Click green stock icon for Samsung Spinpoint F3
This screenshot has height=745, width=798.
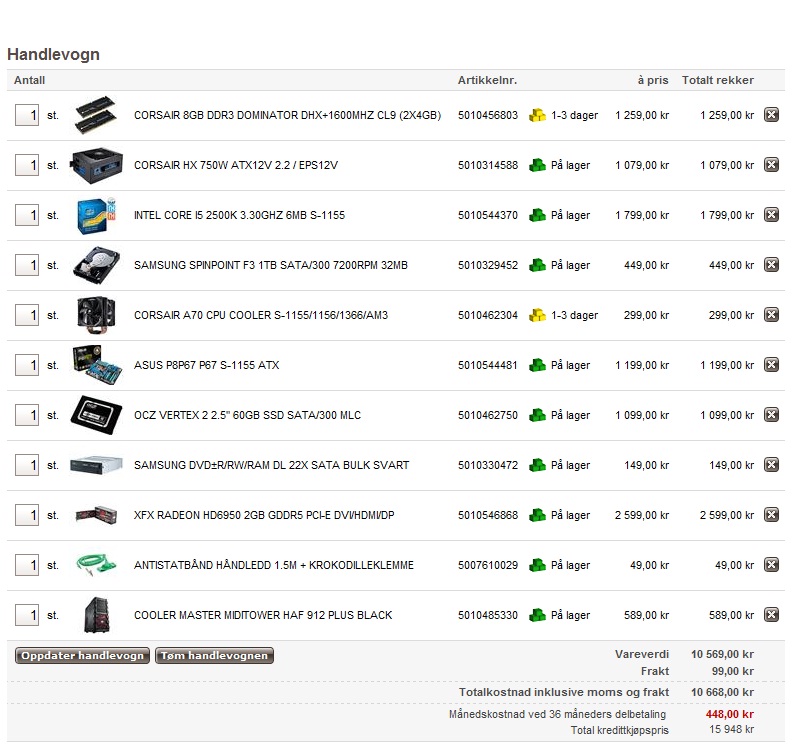click(x=537, y=265)
